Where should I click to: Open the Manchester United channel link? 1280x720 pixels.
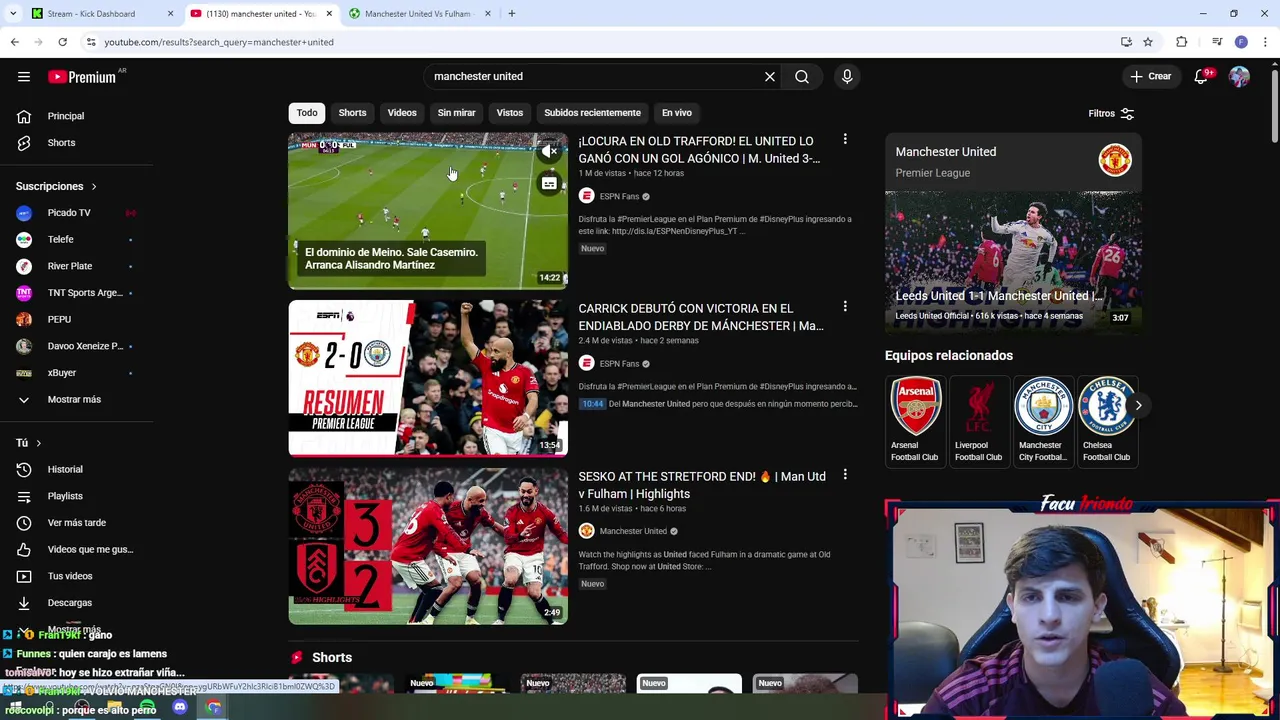(633, 531)
